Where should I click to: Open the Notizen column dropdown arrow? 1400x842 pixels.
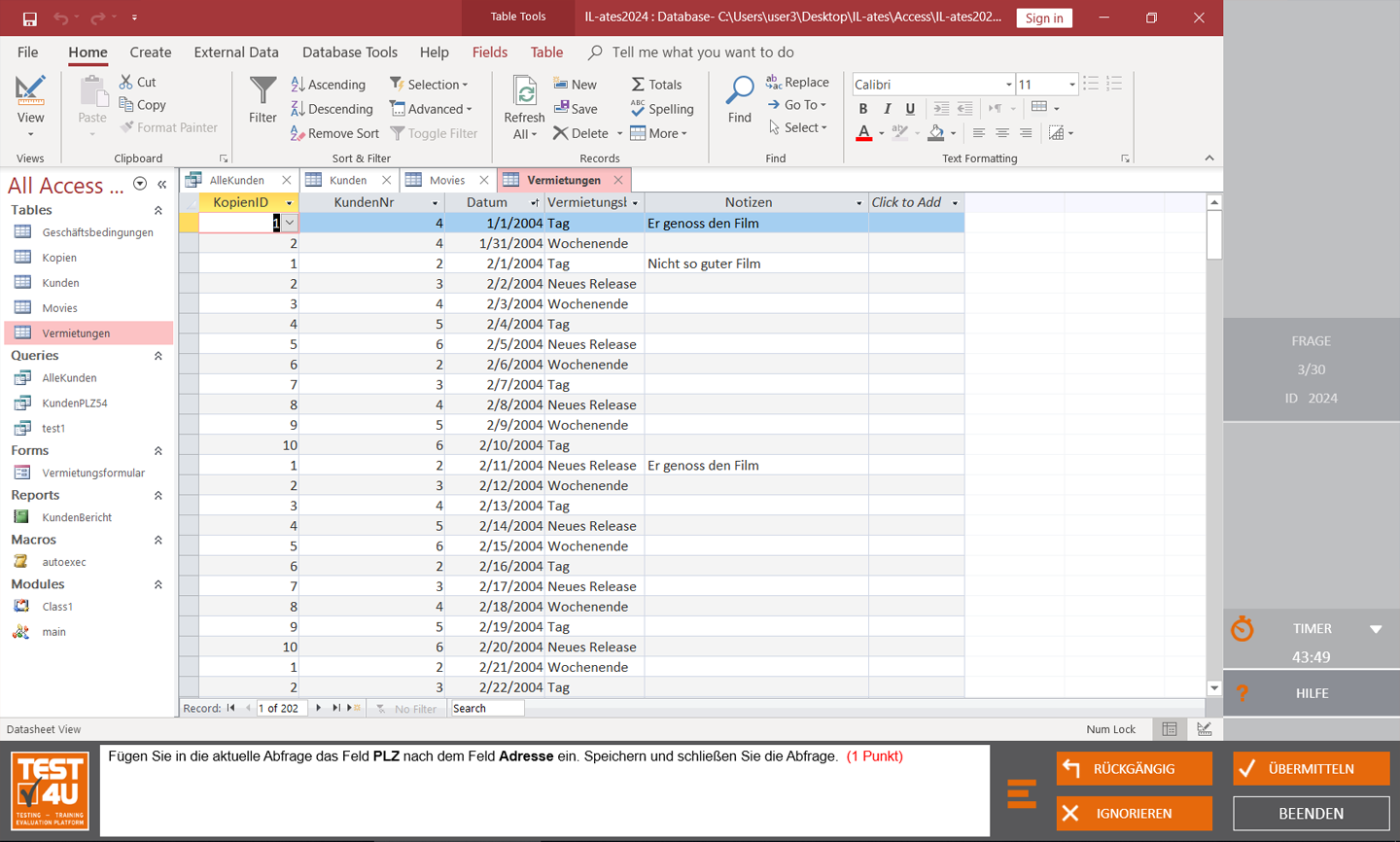point(858,203)
